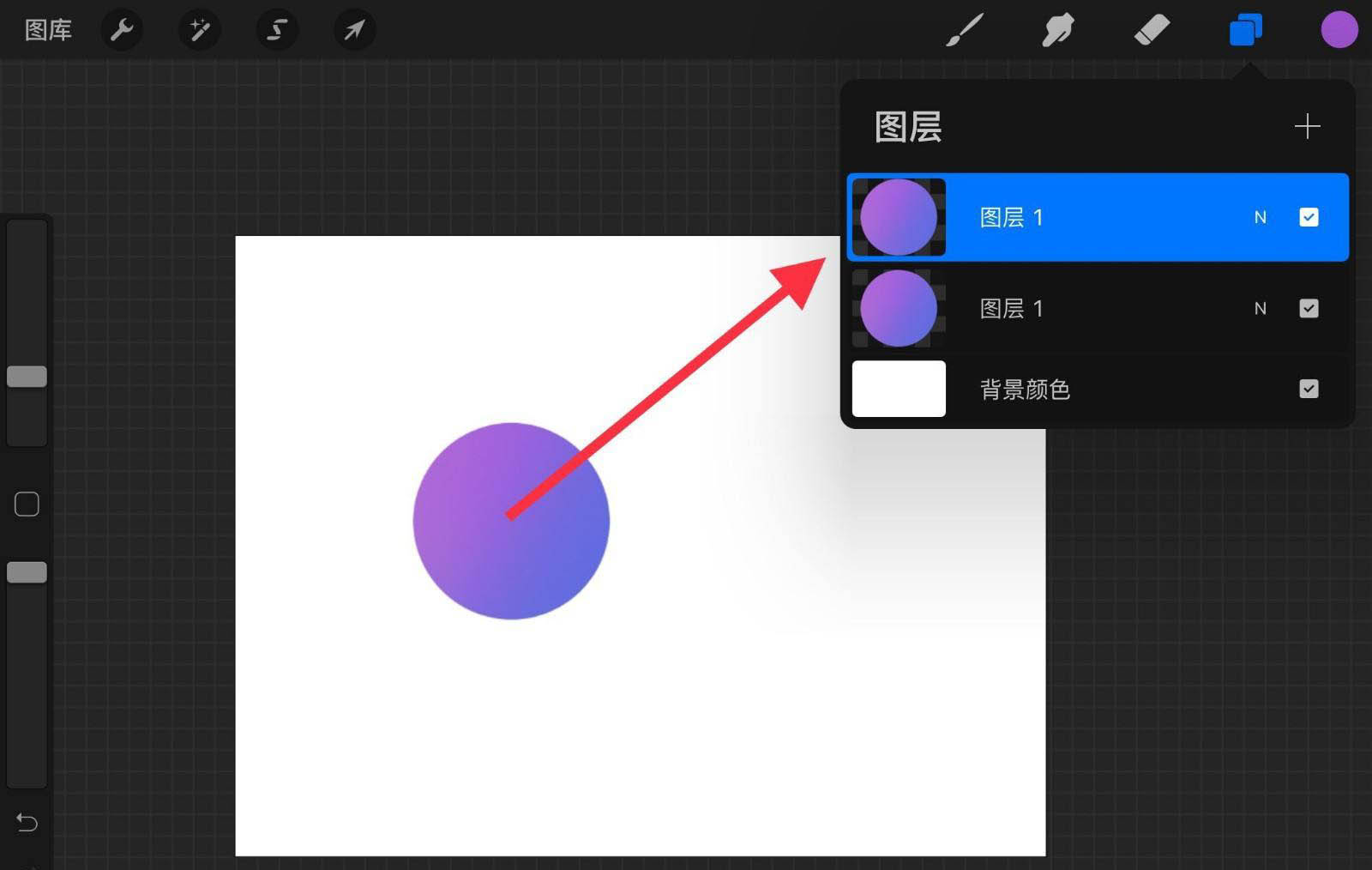Activate the Selection tool
1372x870 pixels.
point(276,30)
